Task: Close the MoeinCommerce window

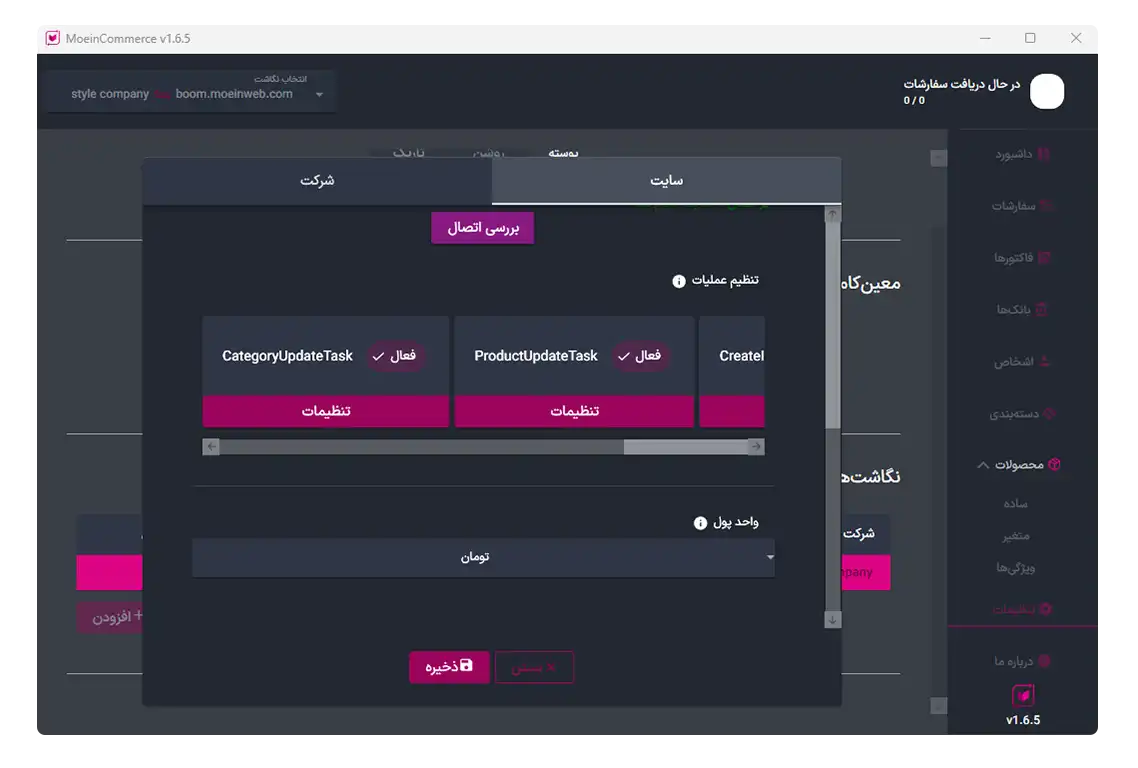Action: [1076, 38]
